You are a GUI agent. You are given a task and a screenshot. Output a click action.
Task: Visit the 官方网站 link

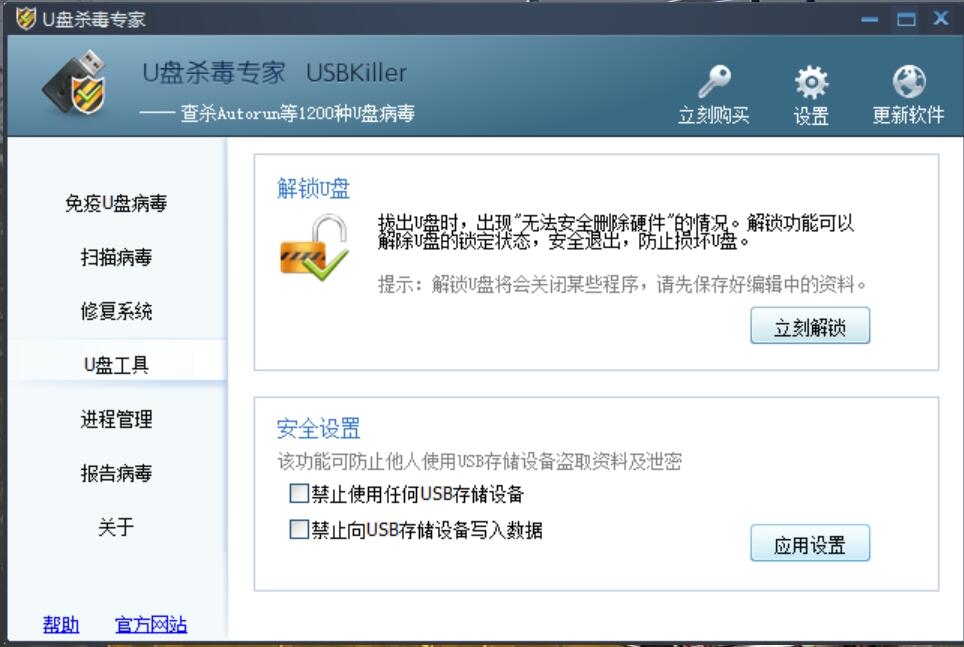click(151, 625)
